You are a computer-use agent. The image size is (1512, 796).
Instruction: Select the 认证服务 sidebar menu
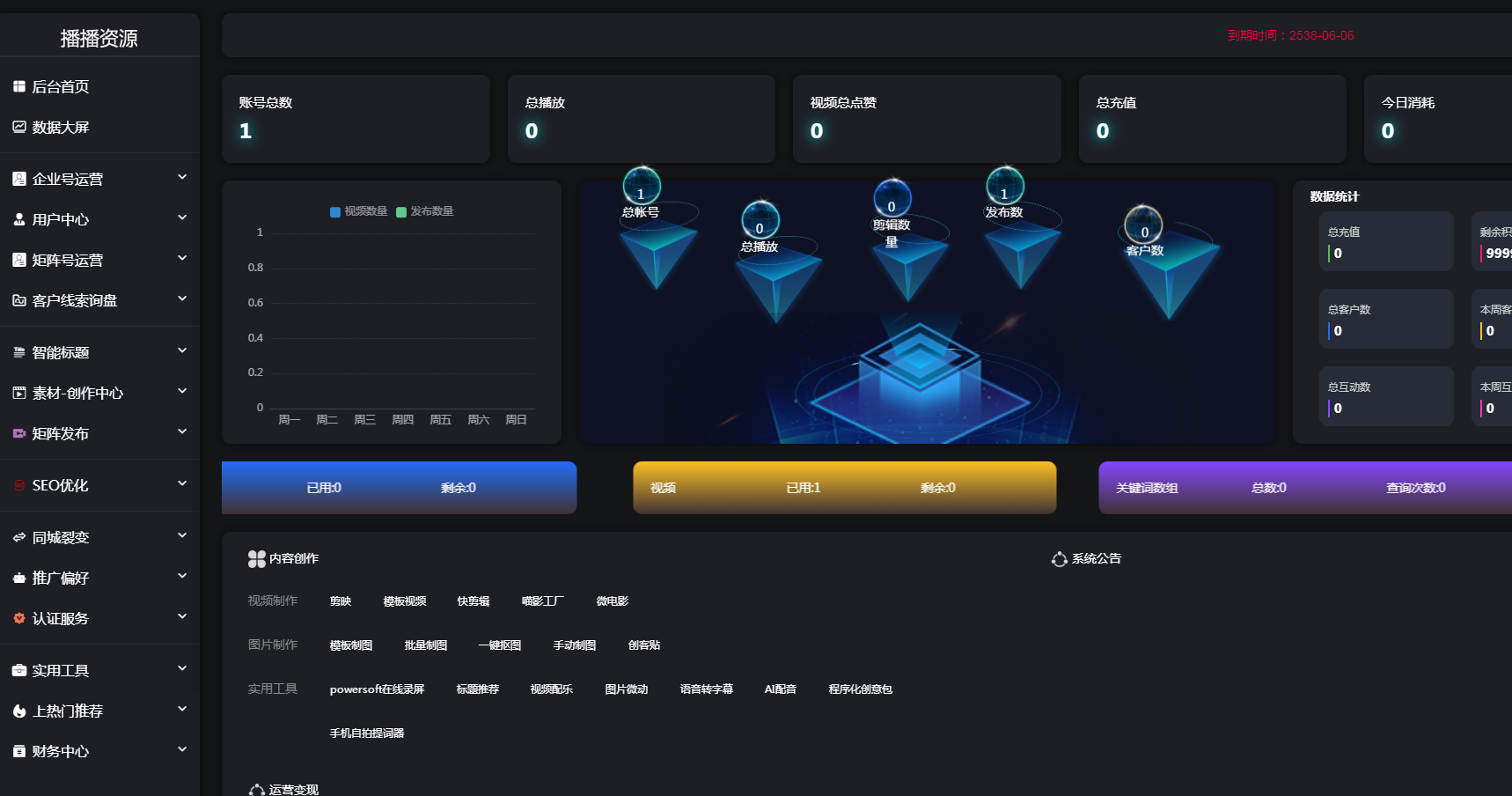coord(99,618)
